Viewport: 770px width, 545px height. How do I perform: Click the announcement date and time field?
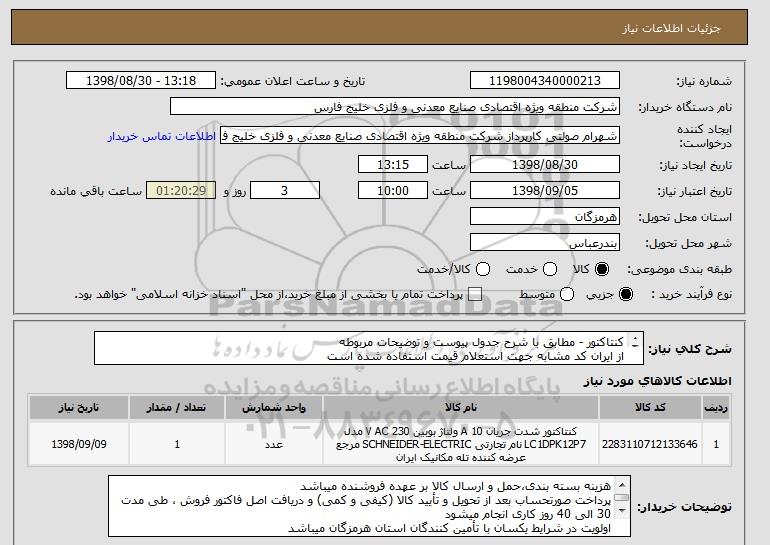[141, 81]
